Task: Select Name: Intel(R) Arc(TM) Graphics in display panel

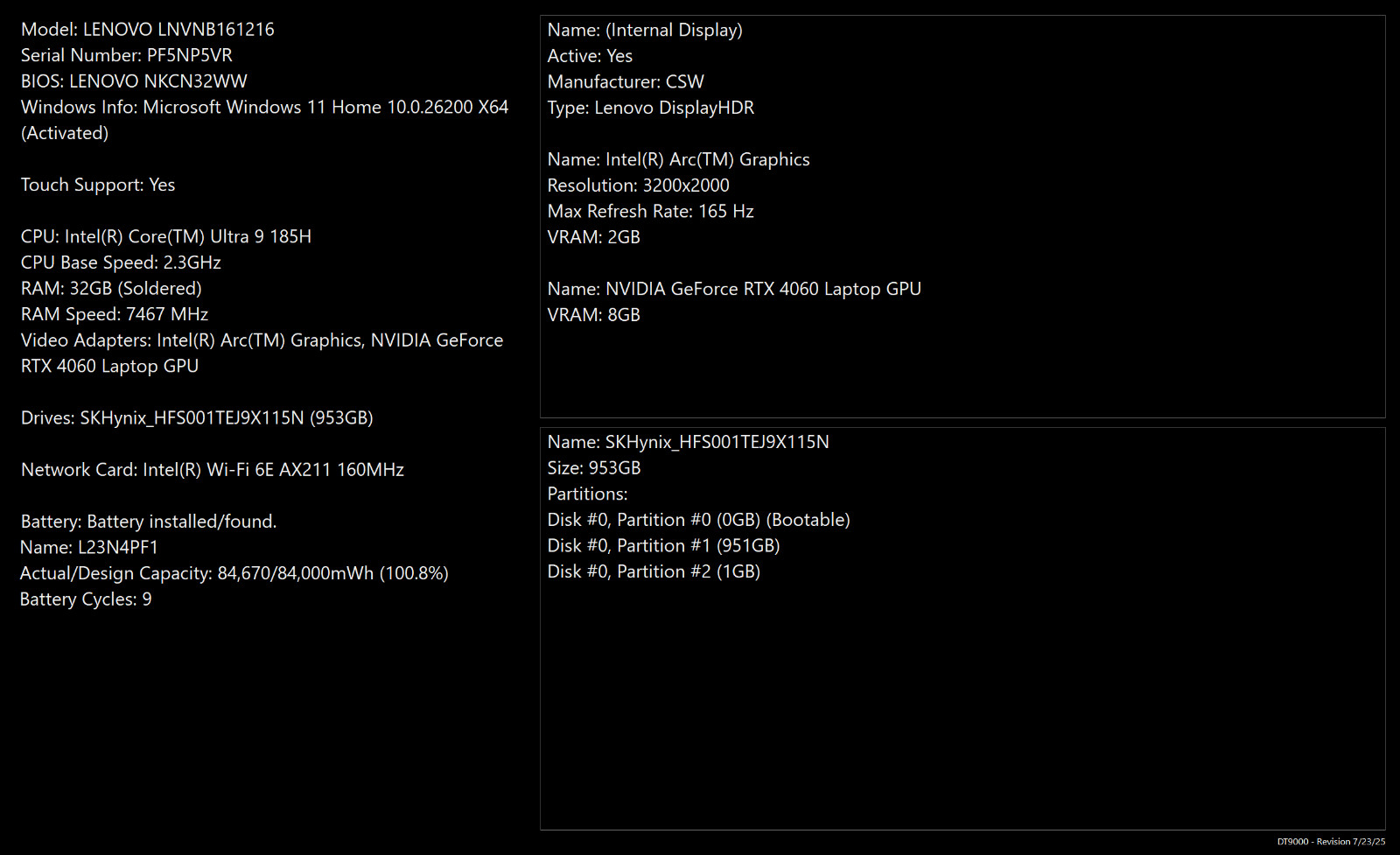Action: (x=679, y=159)
